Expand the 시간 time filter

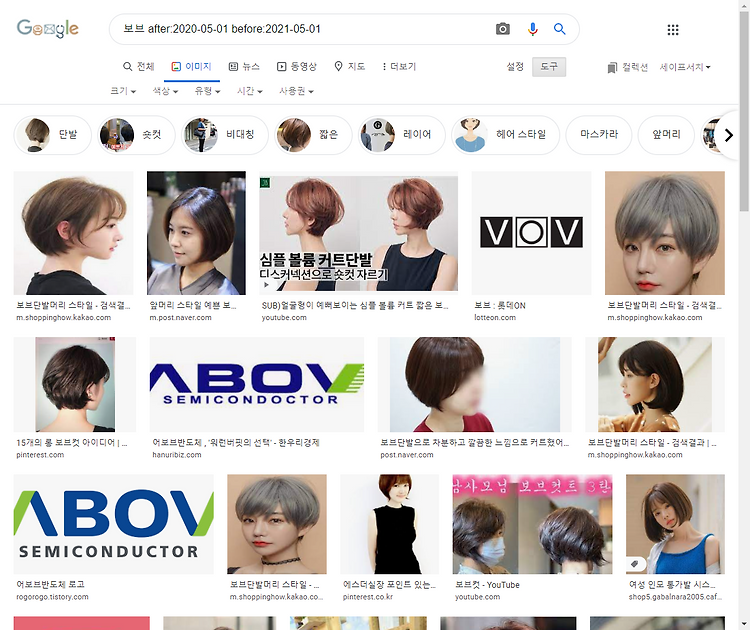click(250, 91)
